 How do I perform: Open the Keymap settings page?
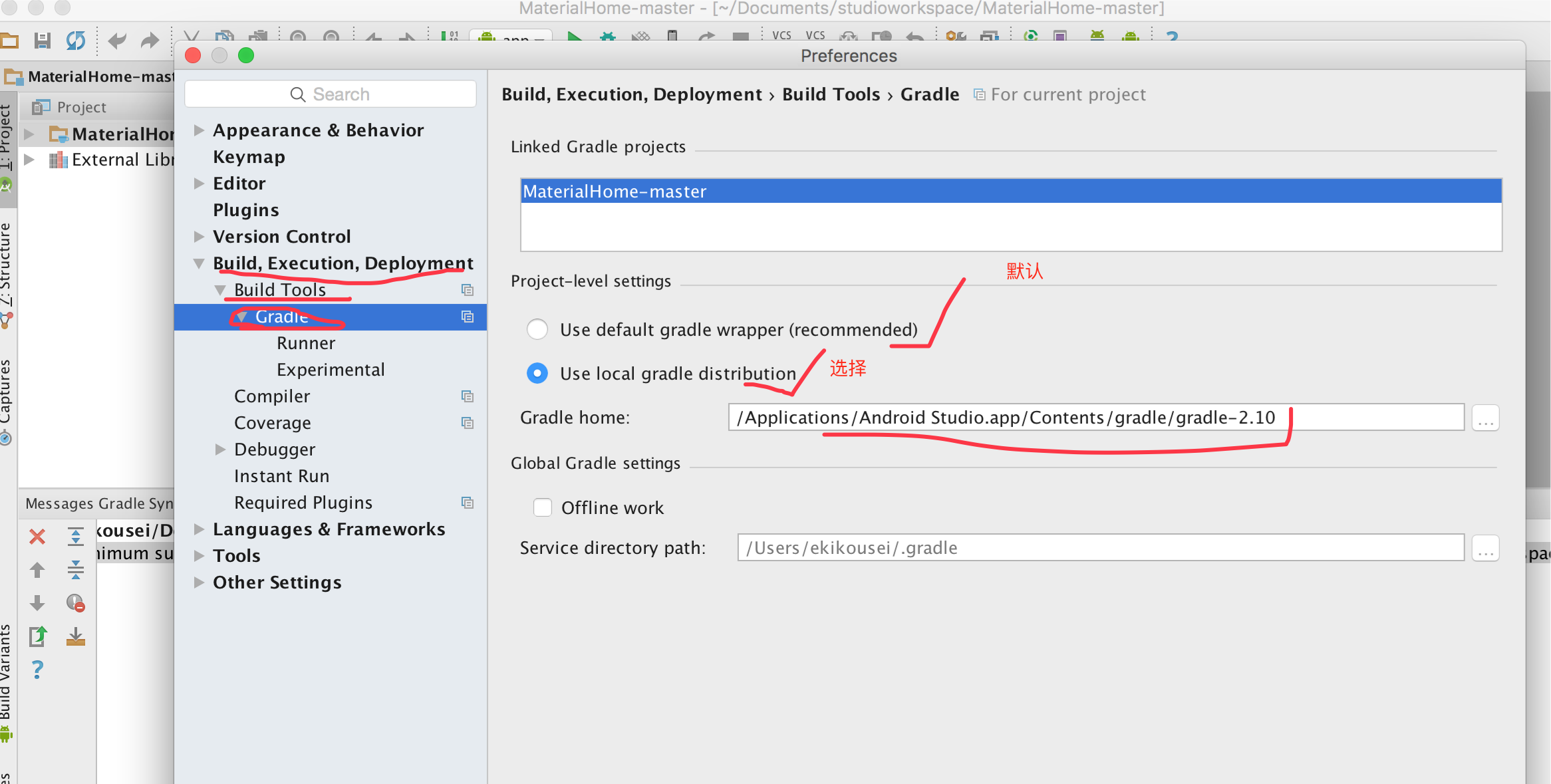(249, 157)
